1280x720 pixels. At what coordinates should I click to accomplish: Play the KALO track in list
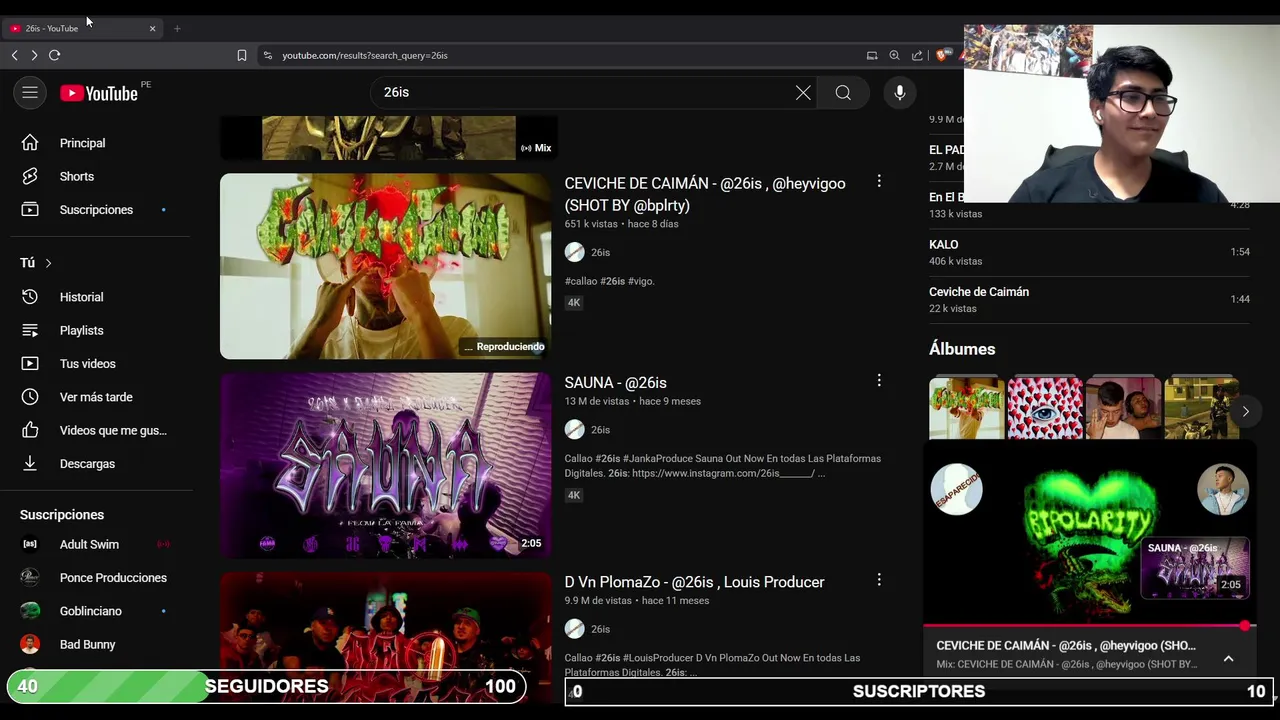tap(1089, 252)
